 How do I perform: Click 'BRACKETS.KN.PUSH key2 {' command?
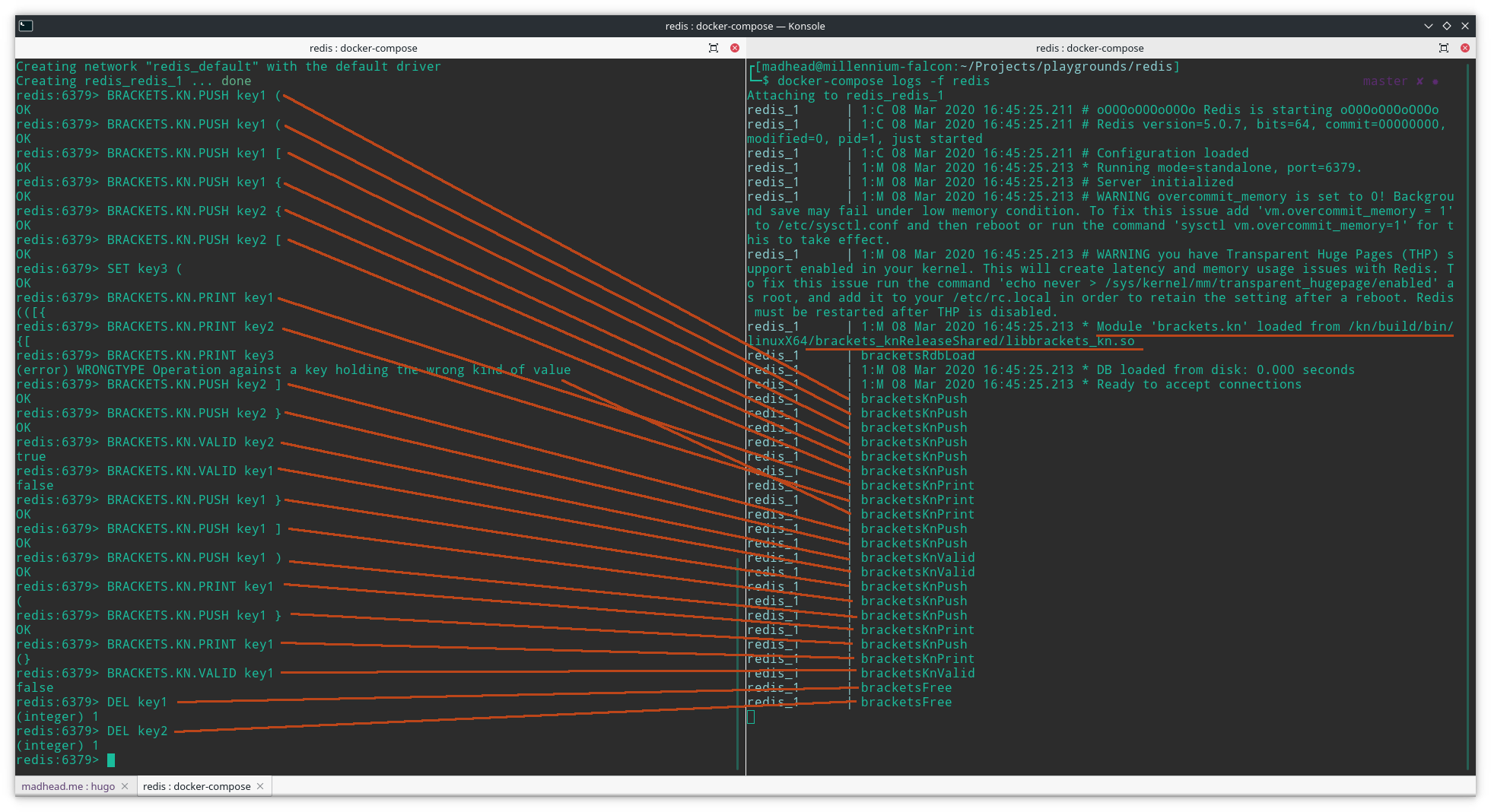coord(194,211)
